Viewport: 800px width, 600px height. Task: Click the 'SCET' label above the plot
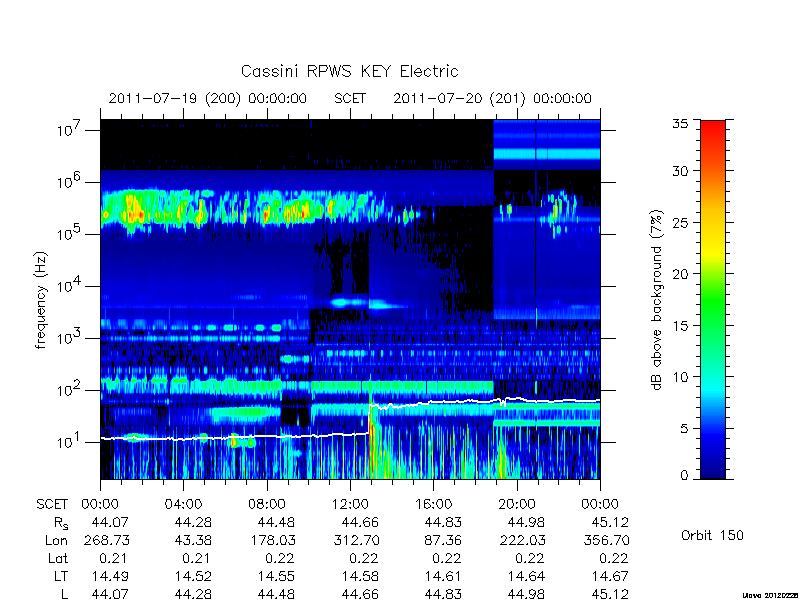[350, 98]
